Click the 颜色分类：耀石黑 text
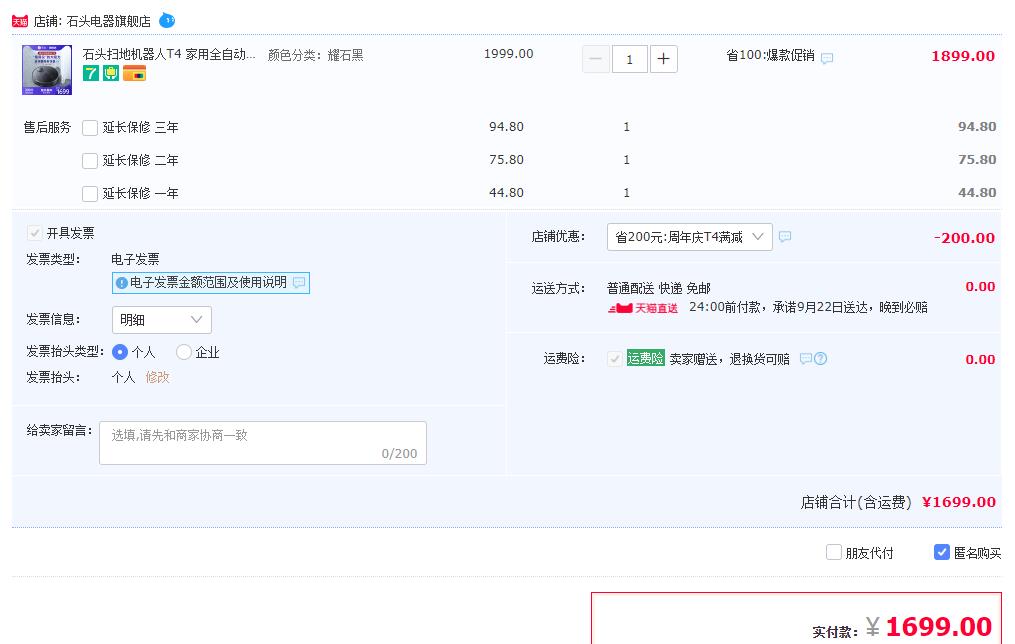Screen dimensions: 1015x644 [x=316, y=55]
